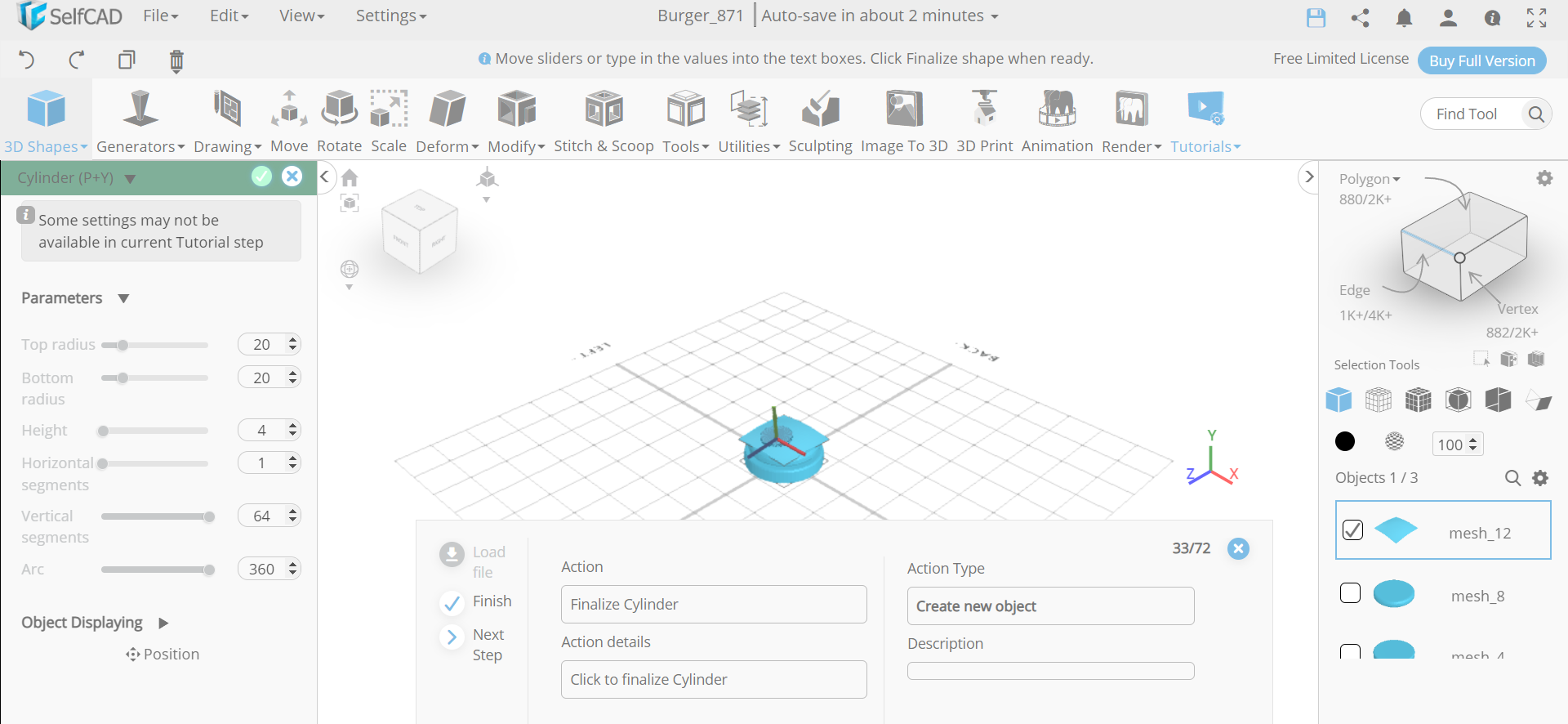This screenshot has width=1568, height=724.
Task: Select whole-object selection mode cube
Action: [1339, 400]
